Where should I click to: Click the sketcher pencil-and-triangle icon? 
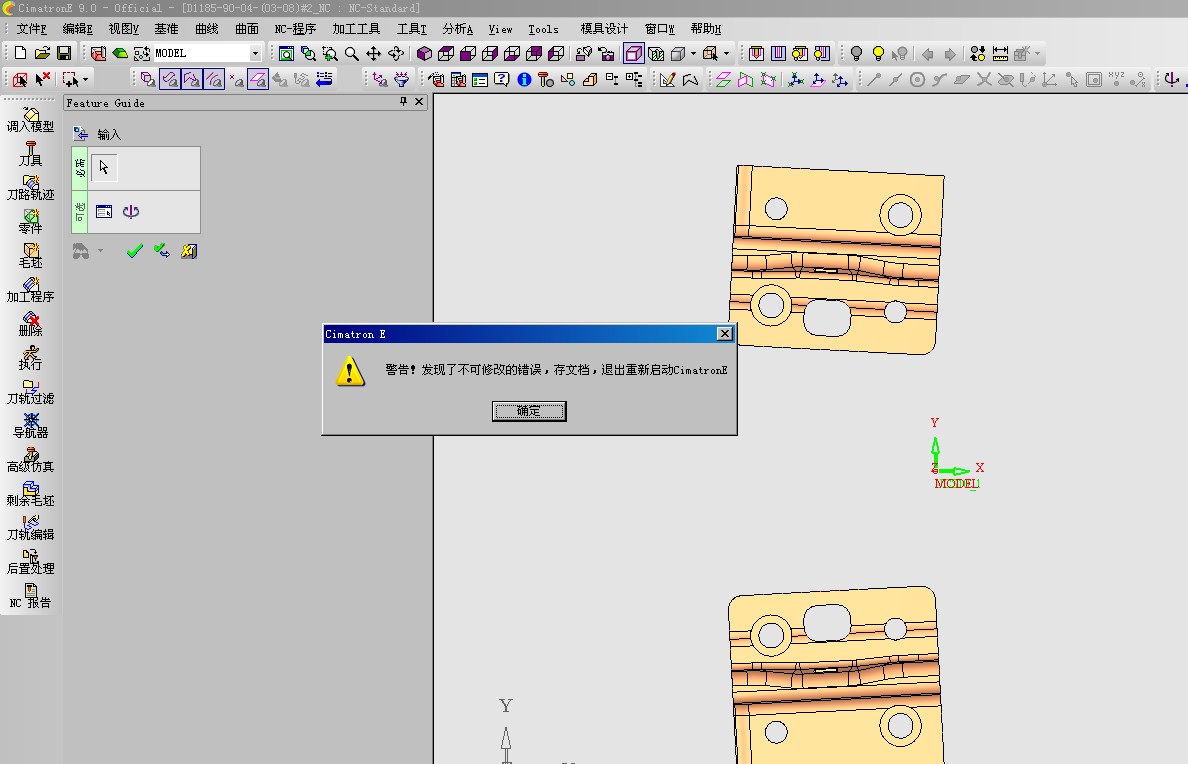pyautogui.click(x=667, y=80)
